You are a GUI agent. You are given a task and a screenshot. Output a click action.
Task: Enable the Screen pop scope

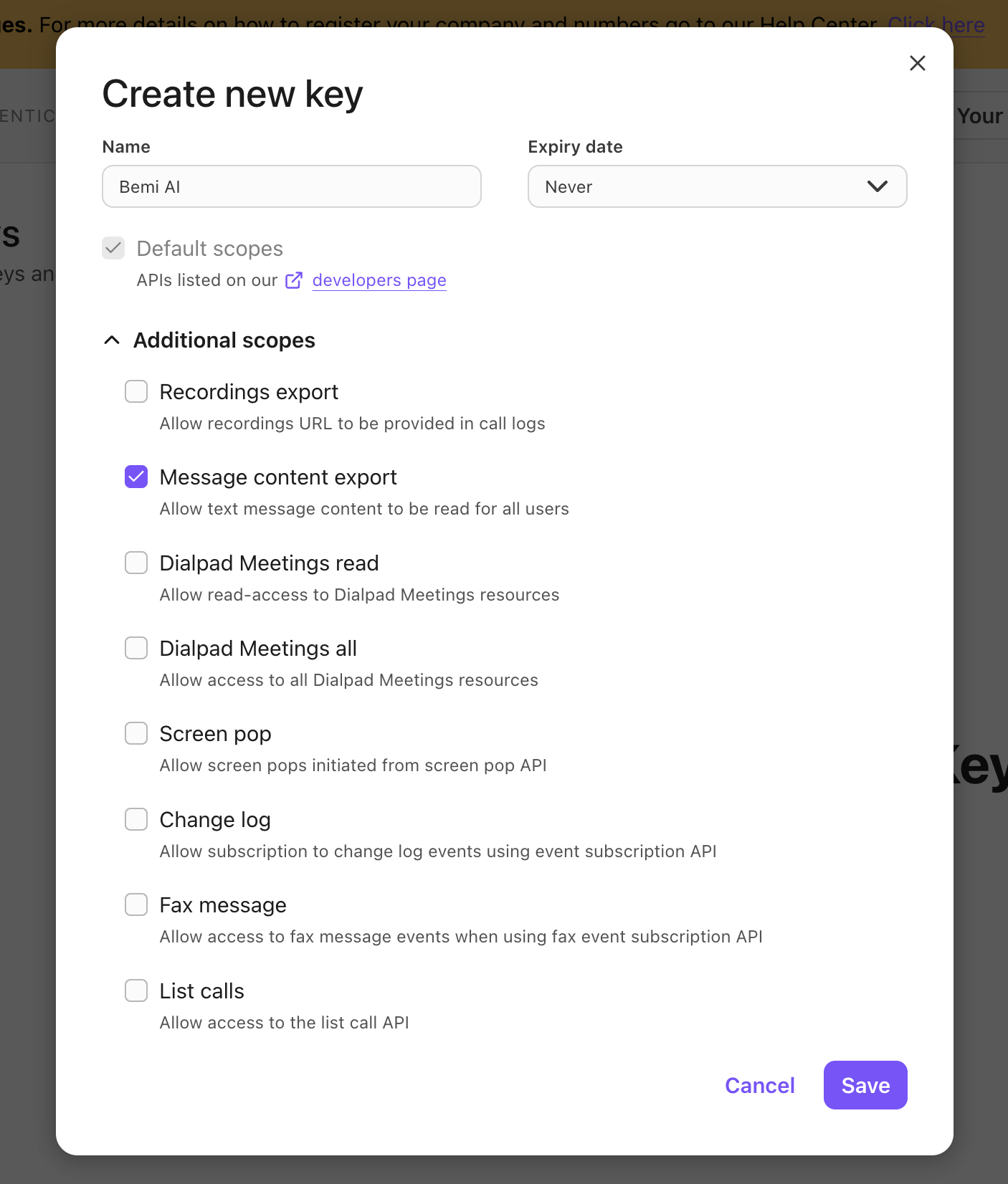coord(136,733)
